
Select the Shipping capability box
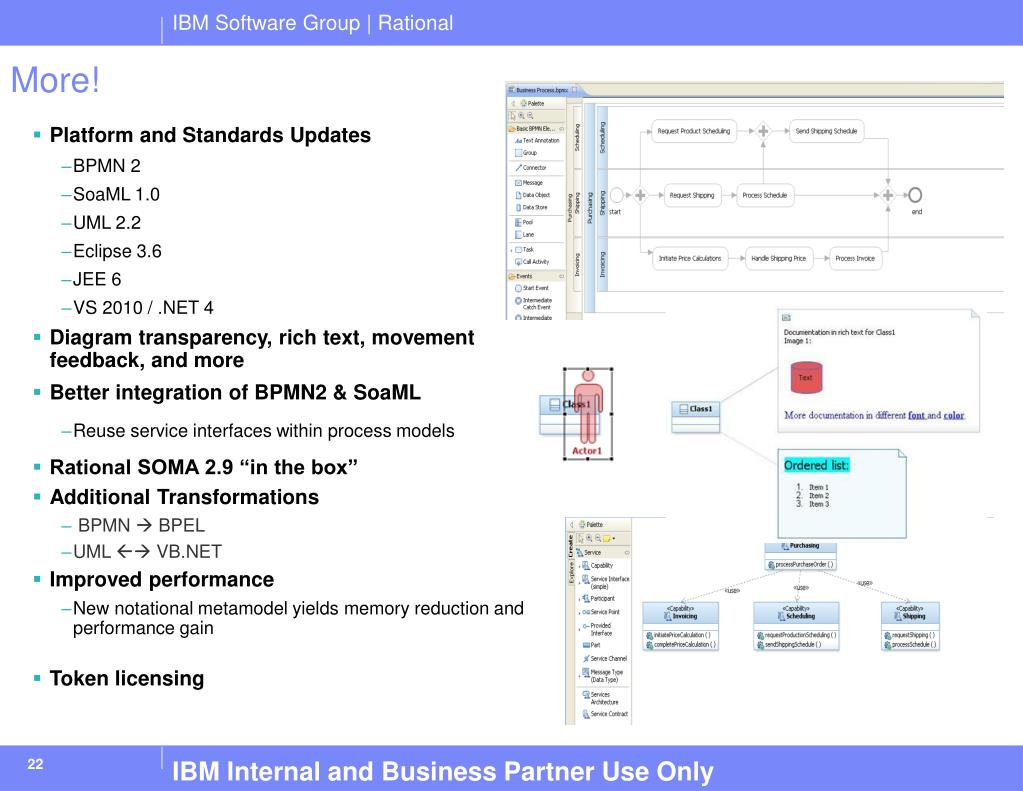(x=910, y=627)
